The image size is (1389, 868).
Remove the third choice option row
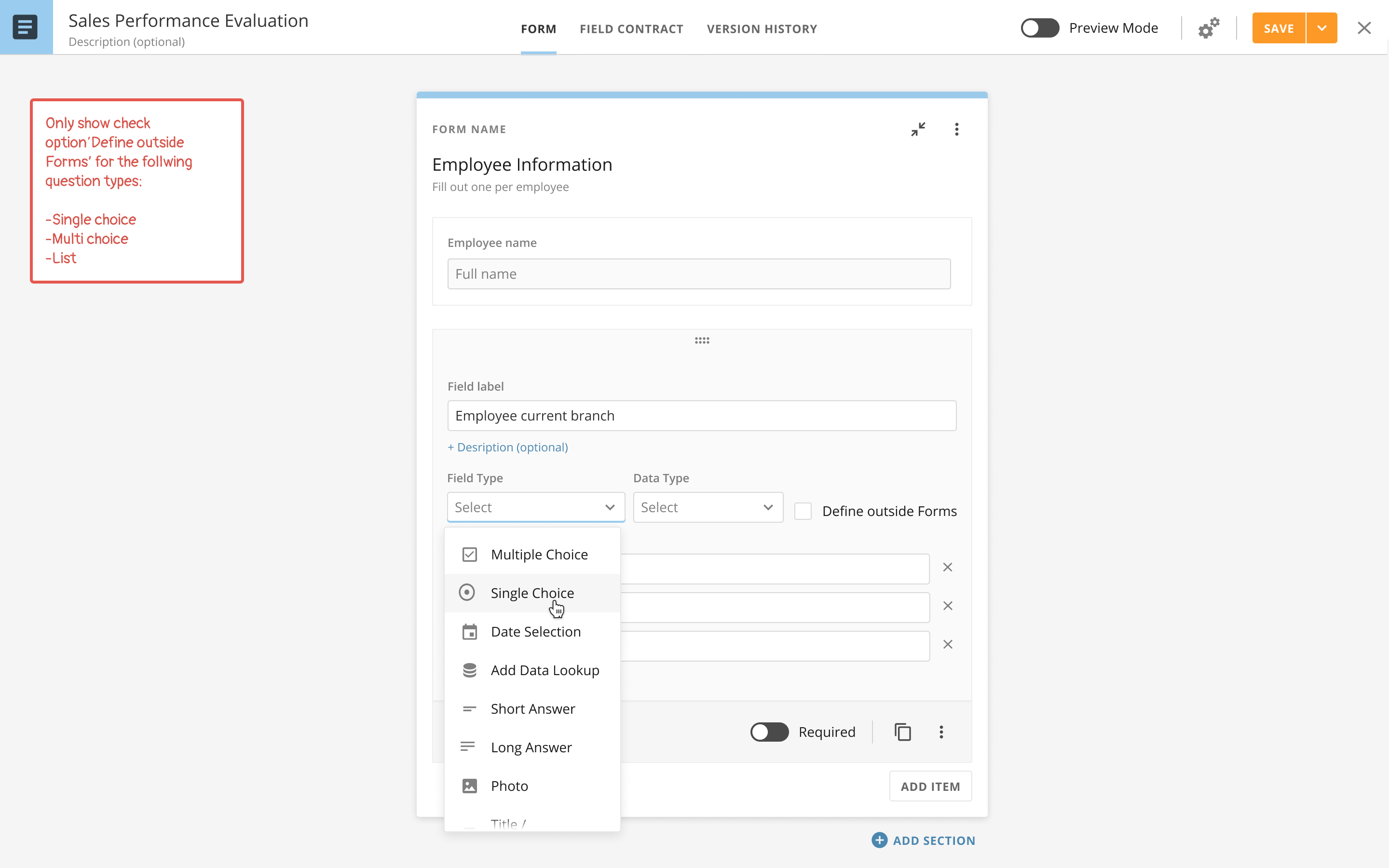tap(948, 644)
